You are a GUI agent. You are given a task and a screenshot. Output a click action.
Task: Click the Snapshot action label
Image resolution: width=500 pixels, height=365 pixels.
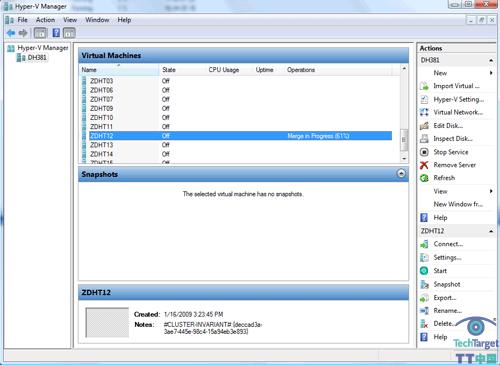(x=447, y=284)
